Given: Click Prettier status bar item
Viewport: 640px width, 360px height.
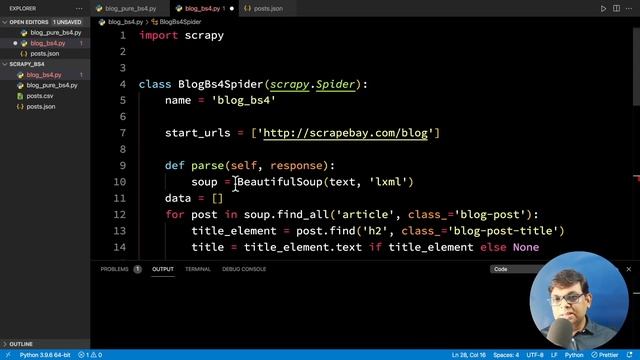Looking at the screenshot, I should click(605, 355).
